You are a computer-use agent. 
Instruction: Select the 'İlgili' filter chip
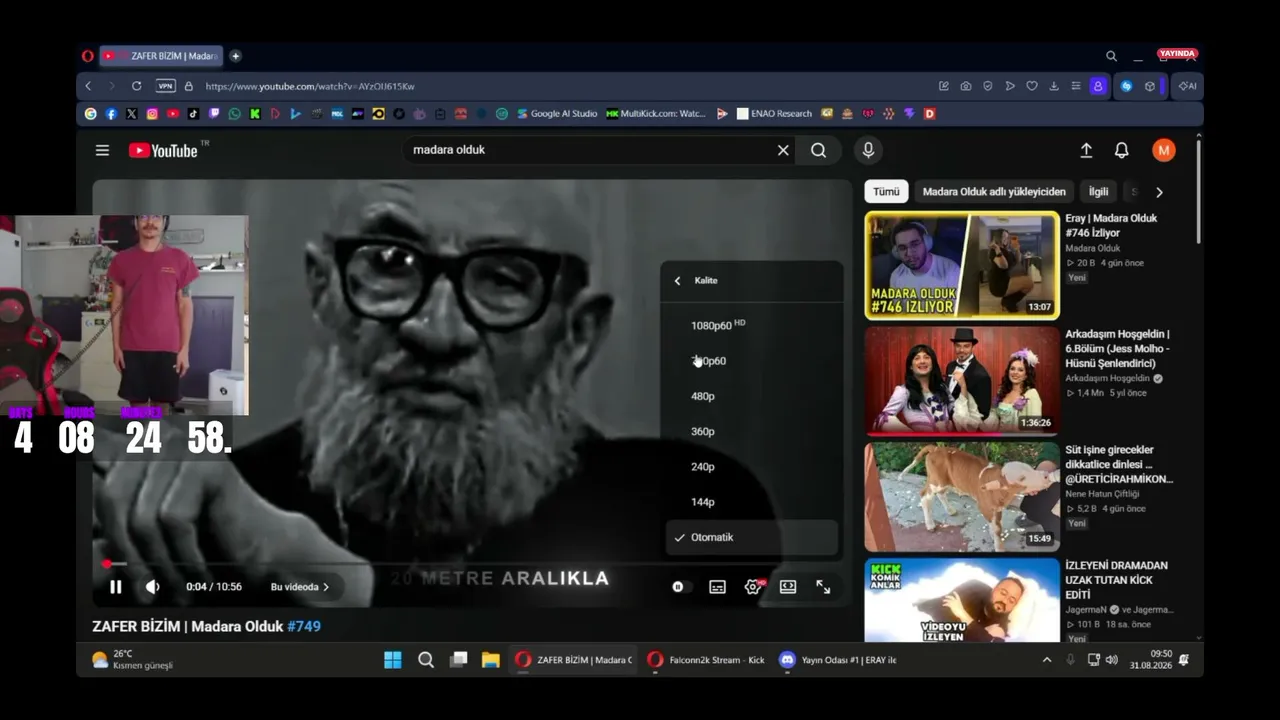[1098, 192]
